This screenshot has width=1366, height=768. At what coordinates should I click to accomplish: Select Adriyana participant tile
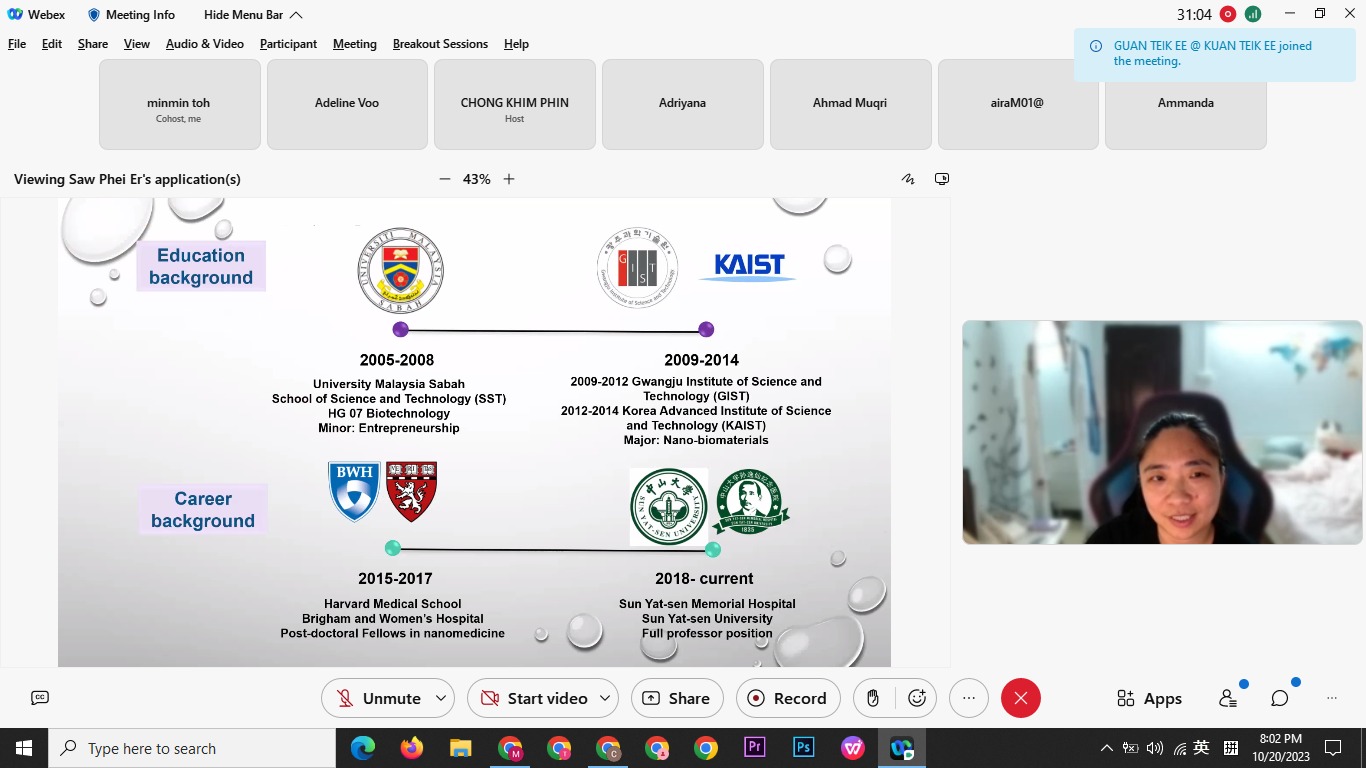coord(683,104)
